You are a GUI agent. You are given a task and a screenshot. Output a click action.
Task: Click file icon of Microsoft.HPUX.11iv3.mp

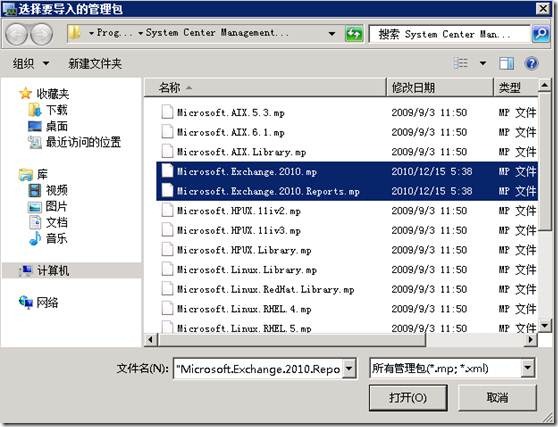[167, 230]
